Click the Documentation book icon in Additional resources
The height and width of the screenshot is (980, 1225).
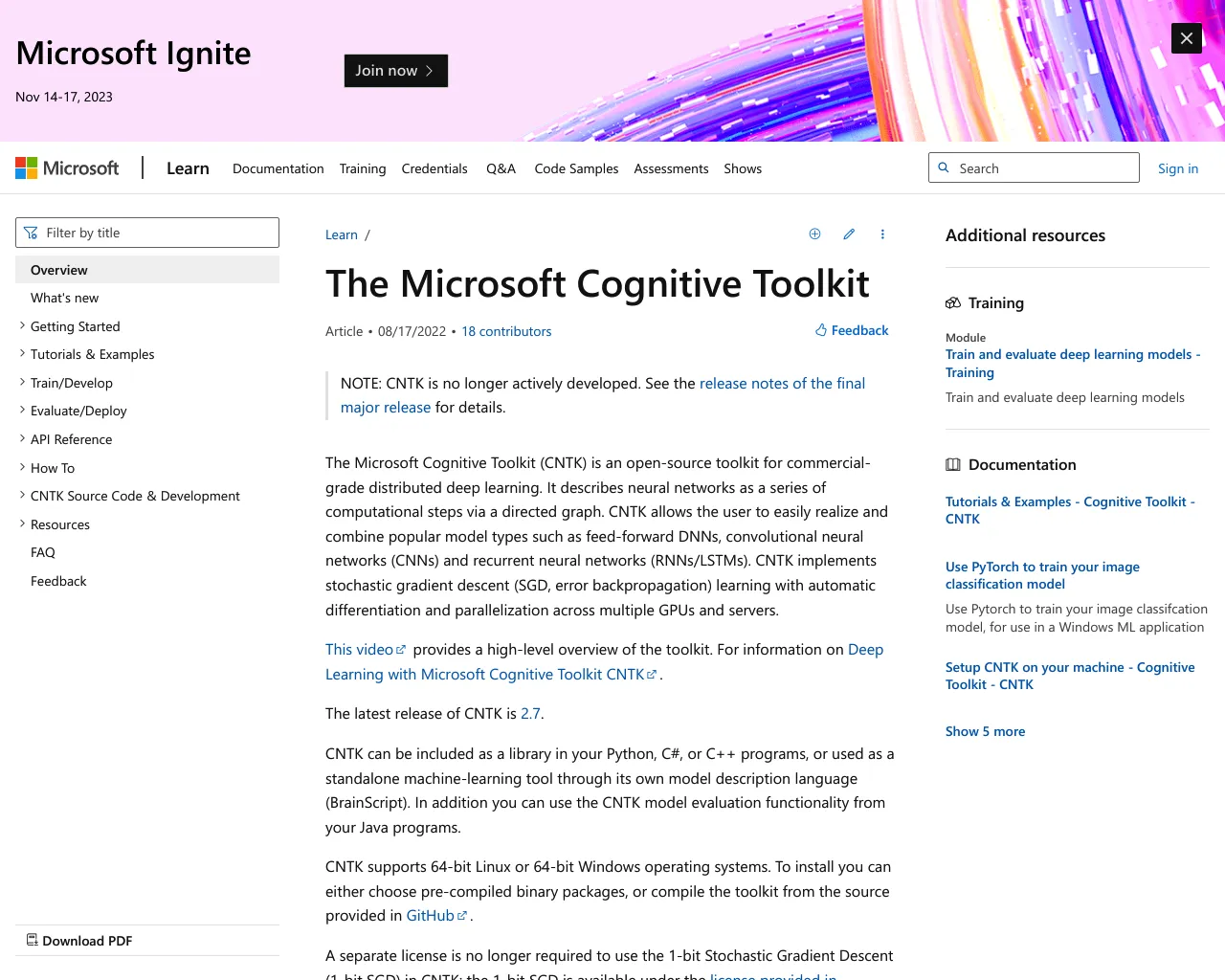(953, 464)
